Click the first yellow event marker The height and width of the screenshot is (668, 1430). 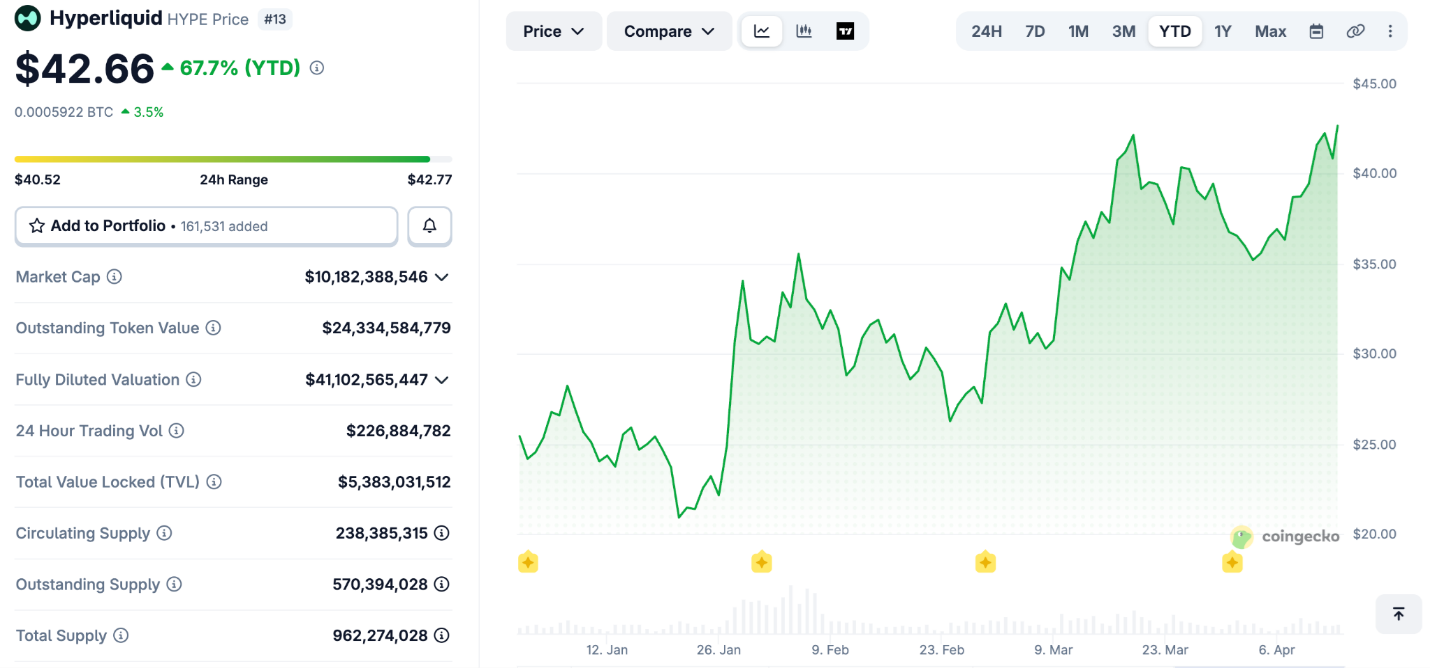(528, 562)
